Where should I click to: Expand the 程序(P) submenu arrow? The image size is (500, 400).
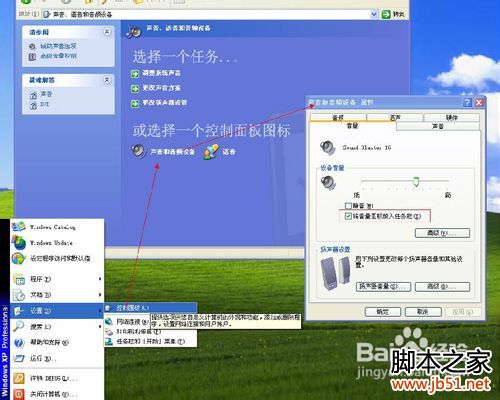pyautogui.click(x=100, y=279)
